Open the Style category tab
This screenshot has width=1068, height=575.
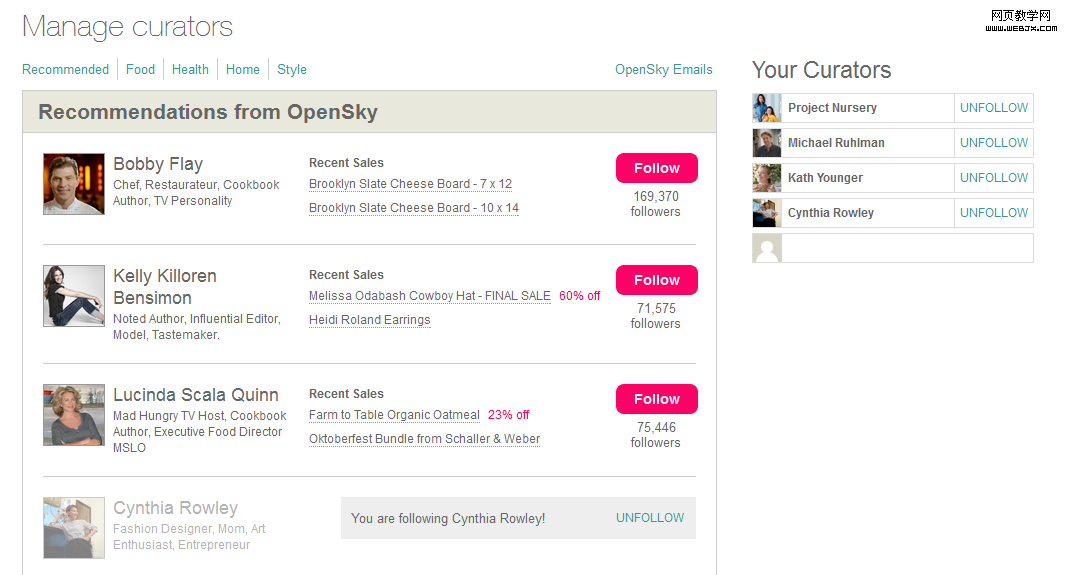pos(292,69)
